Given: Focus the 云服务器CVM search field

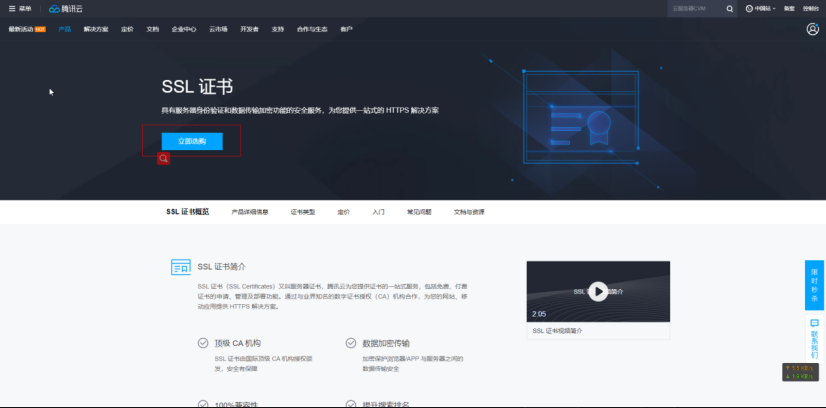Looking at the screenshot, I should point(695,8).
